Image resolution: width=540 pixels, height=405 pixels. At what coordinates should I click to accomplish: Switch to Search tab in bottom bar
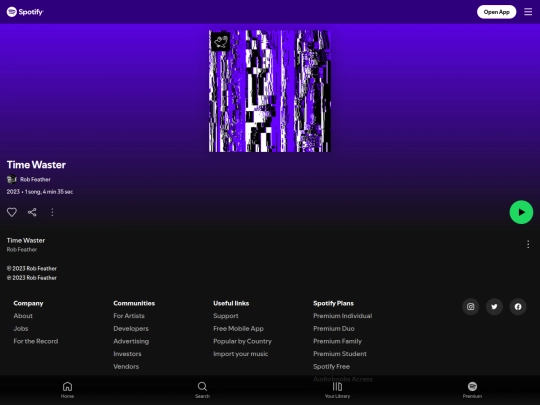(x=202, y=390)
